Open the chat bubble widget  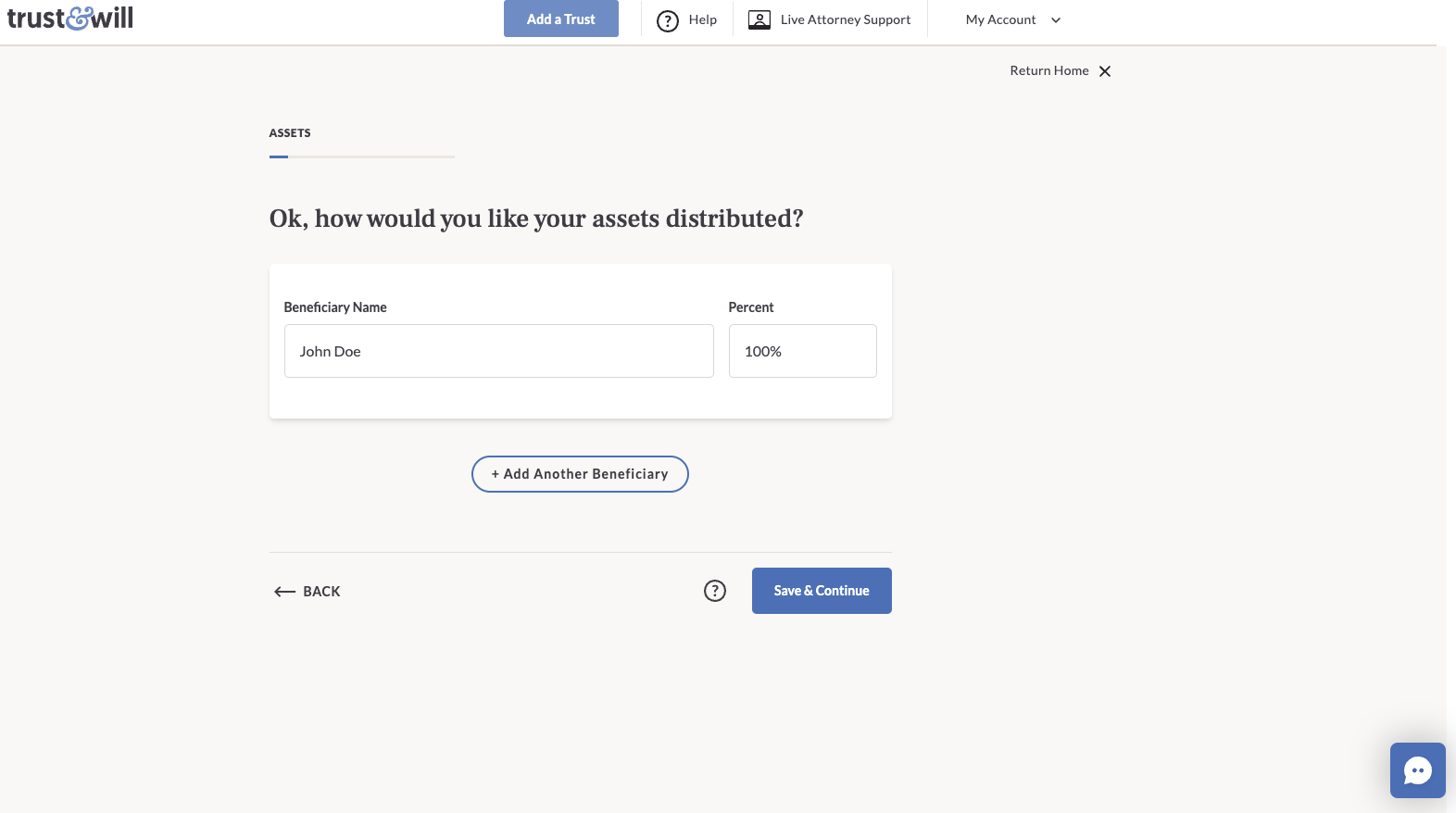[x=1417, y=770]
